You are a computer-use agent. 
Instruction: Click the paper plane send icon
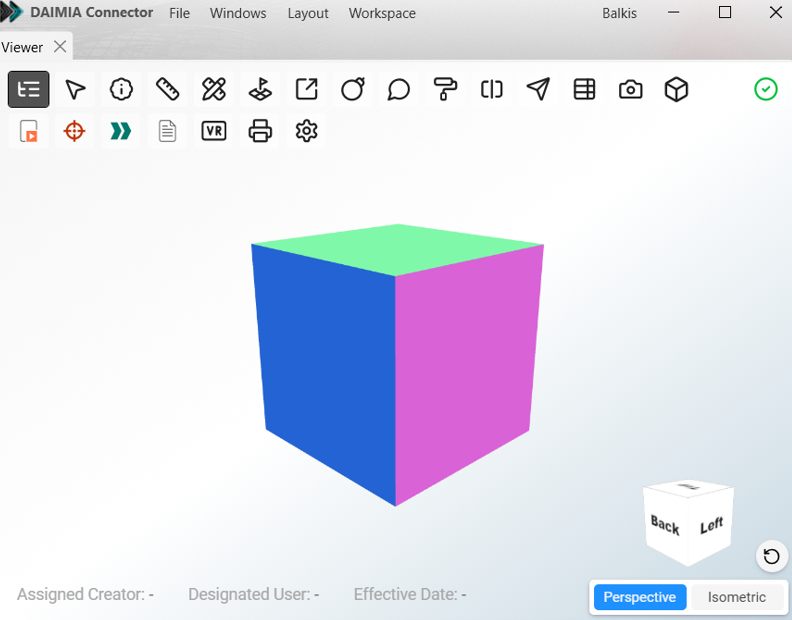pos(538,90)
